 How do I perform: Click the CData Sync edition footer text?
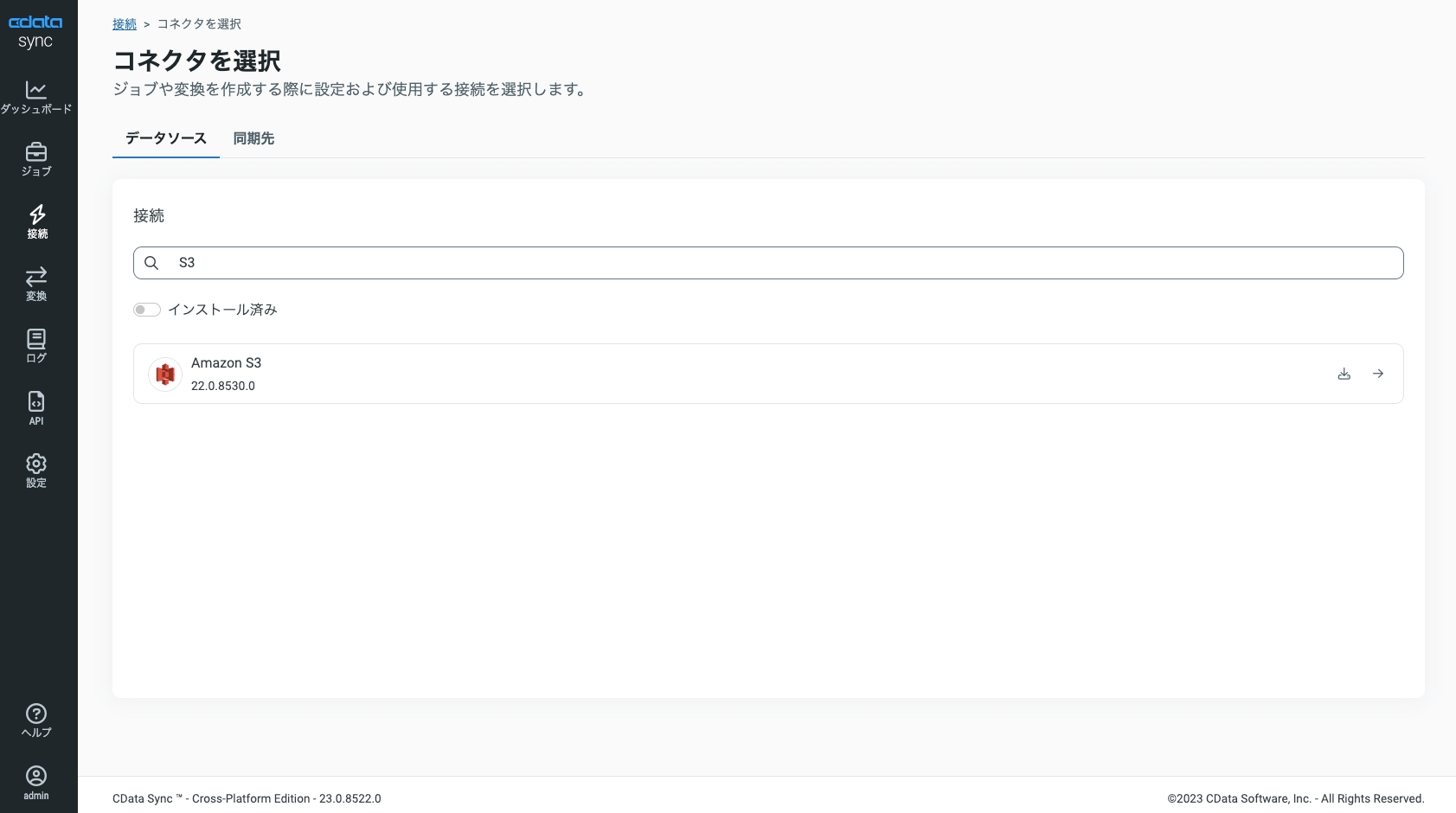click(247, 798)
